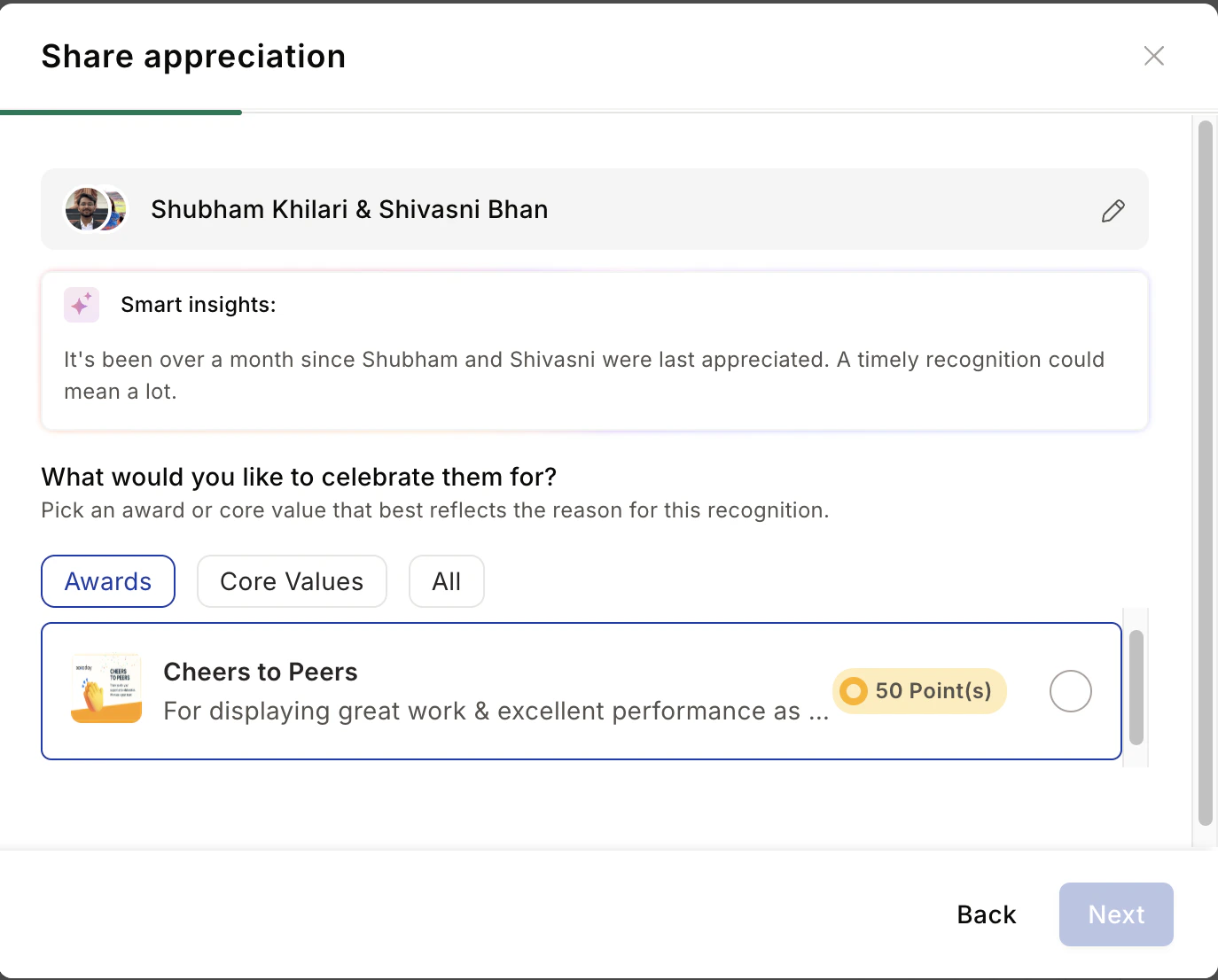1218x980 pixels.
Task: Switch to the Core Values tab
Action: (x=292, y=581)
